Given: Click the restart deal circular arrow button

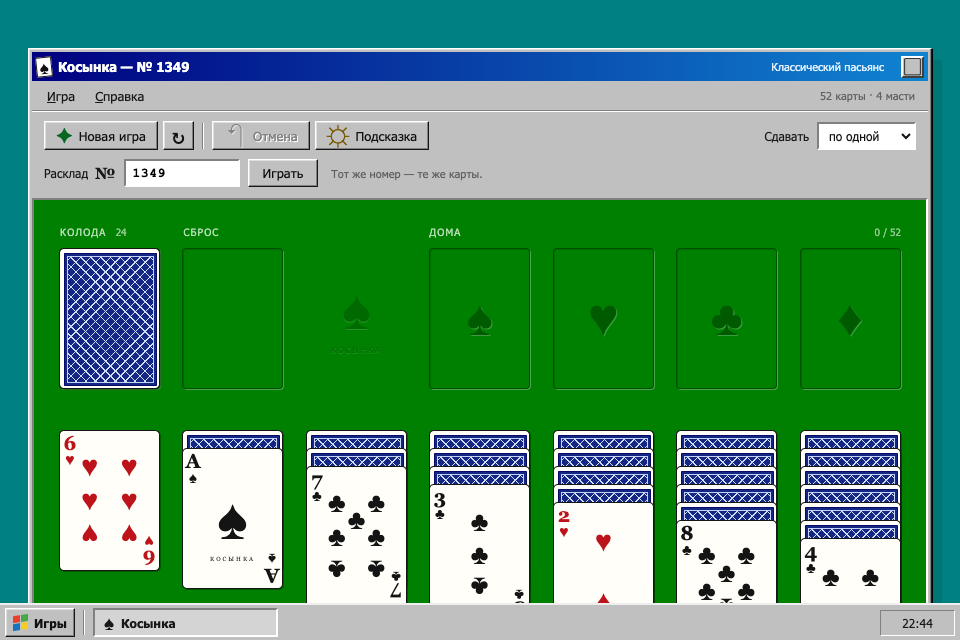Looking at the screenshot, I should click(178, 137).
